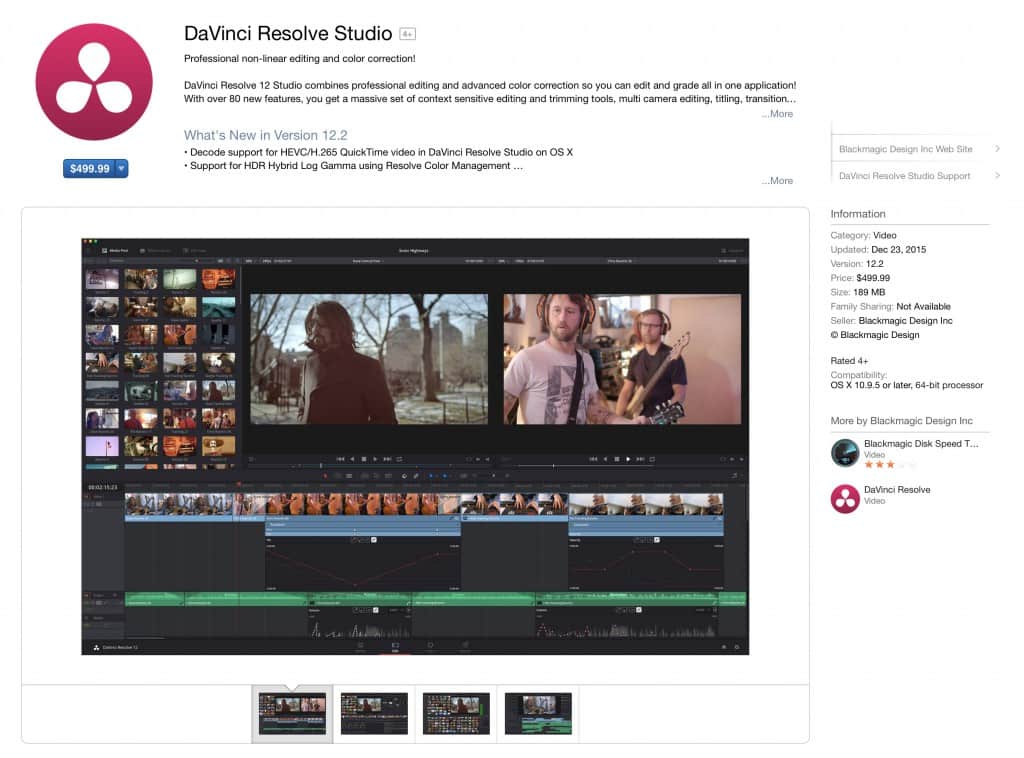Open the Blackmagic Disk Speed T... app title

pyautogui.click(x=921, y=443)
